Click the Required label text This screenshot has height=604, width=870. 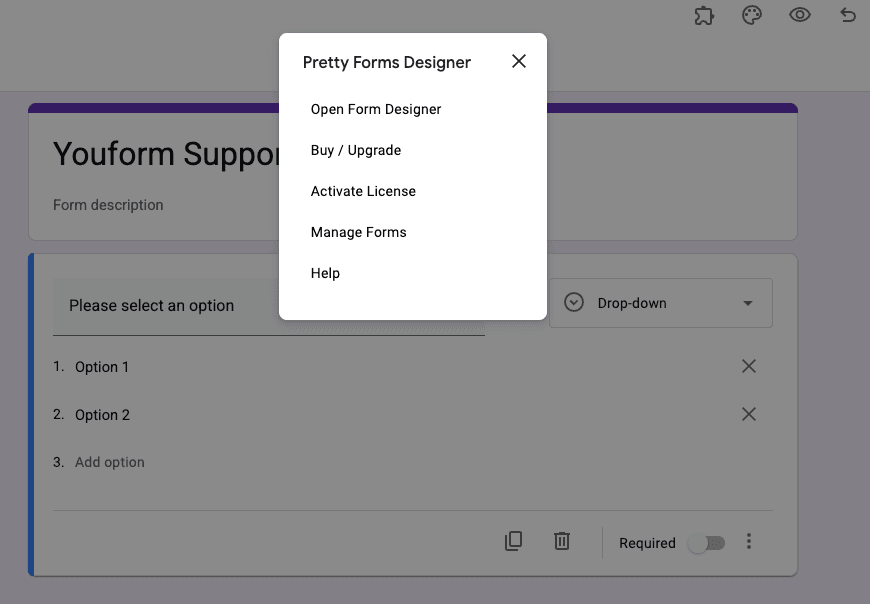(648, 543)
